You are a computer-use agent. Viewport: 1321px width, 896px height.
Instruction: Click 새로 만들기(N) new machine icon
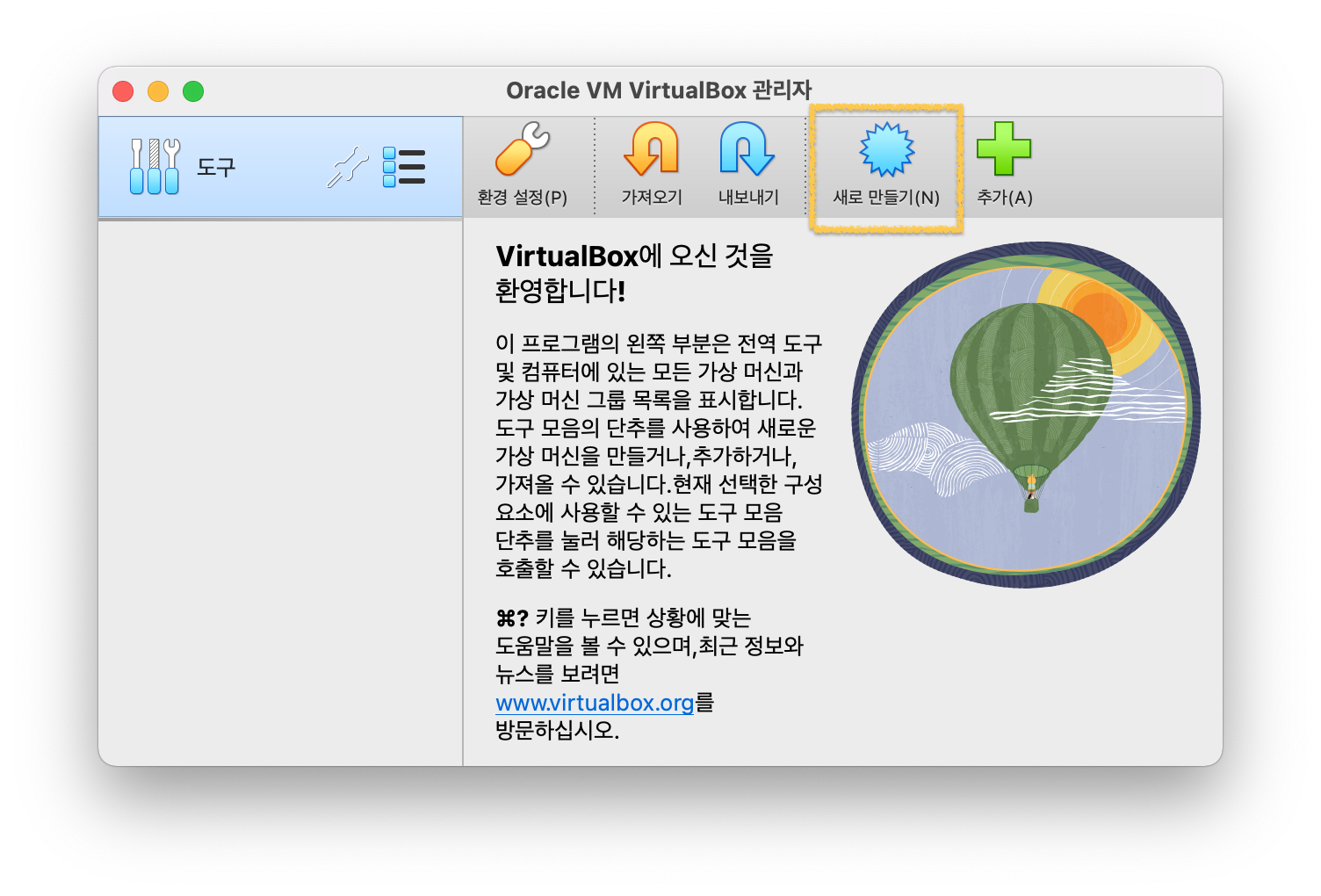[x=887, y=149]
